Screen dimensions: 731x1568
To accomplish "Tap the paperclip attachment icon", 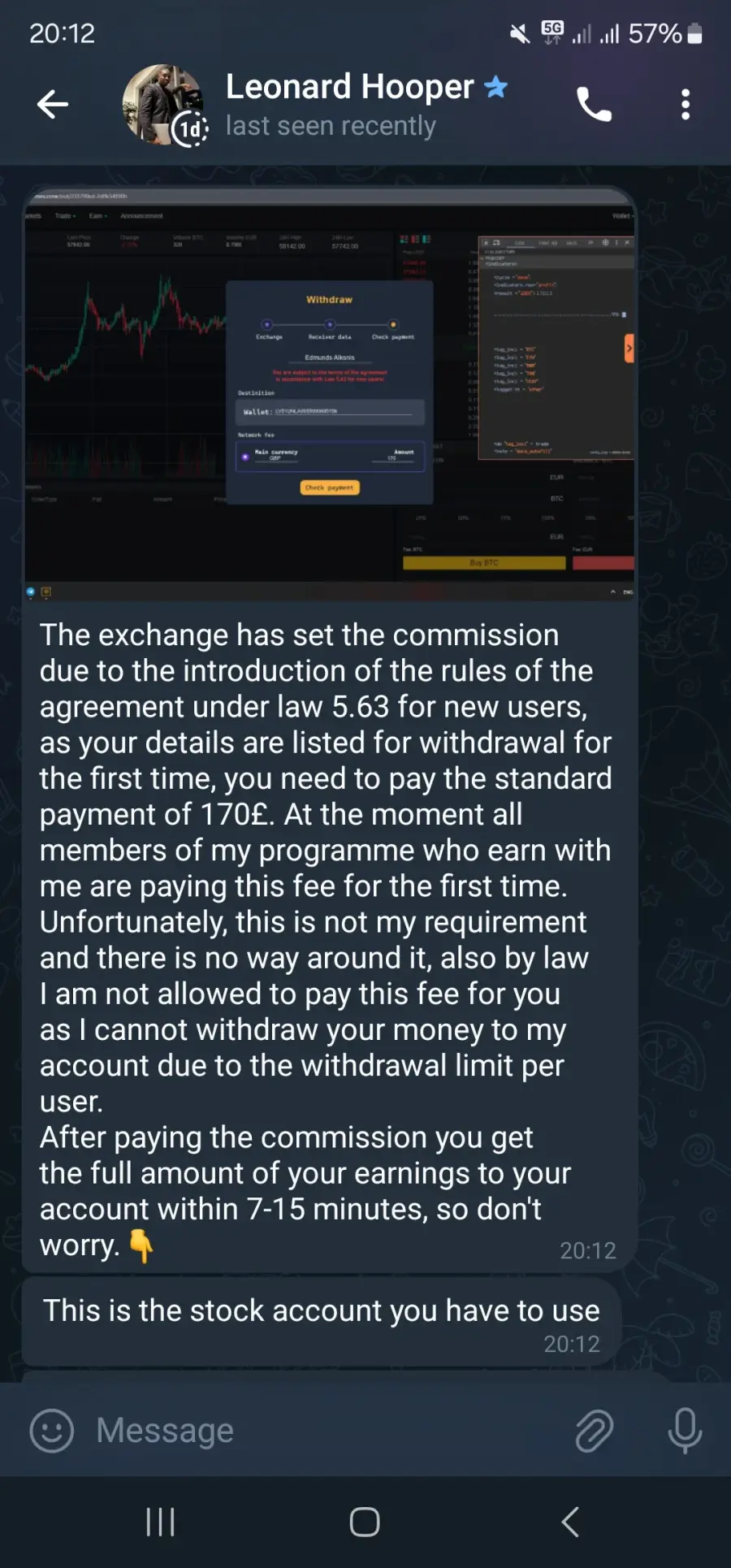I will pos(594,1431).
